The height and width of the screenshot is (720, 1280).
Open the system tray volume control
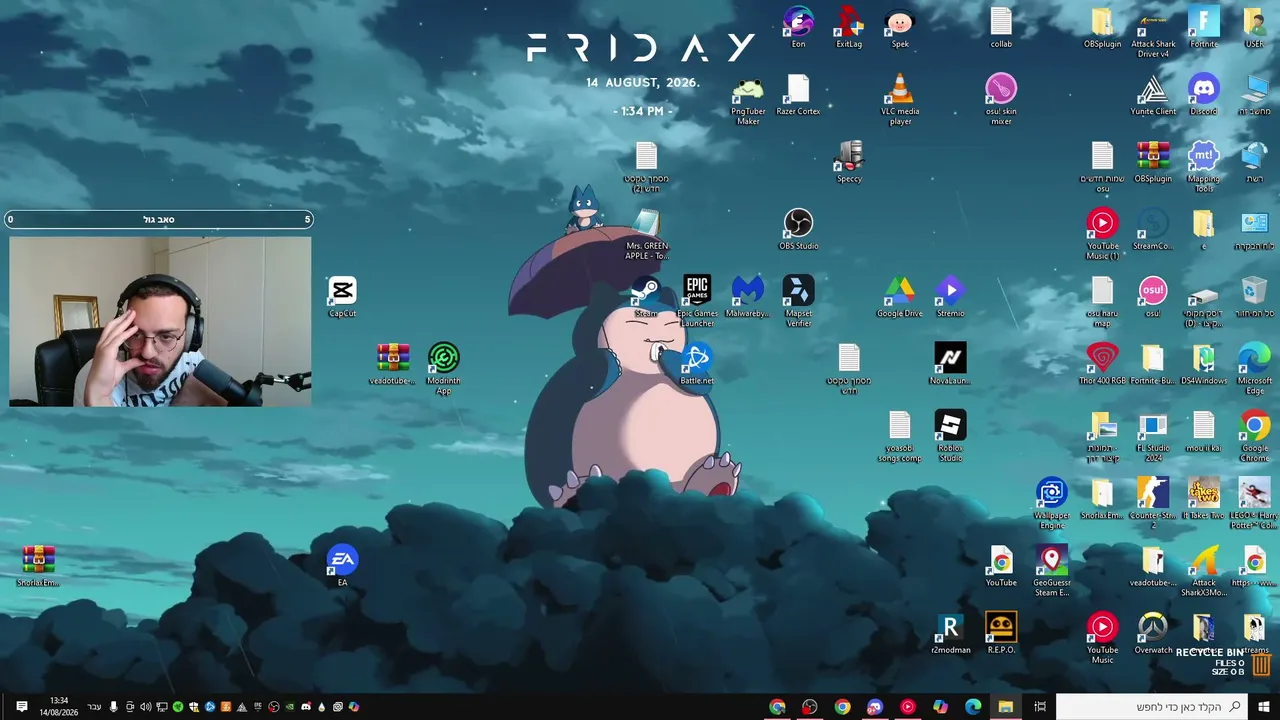(146, 707)
